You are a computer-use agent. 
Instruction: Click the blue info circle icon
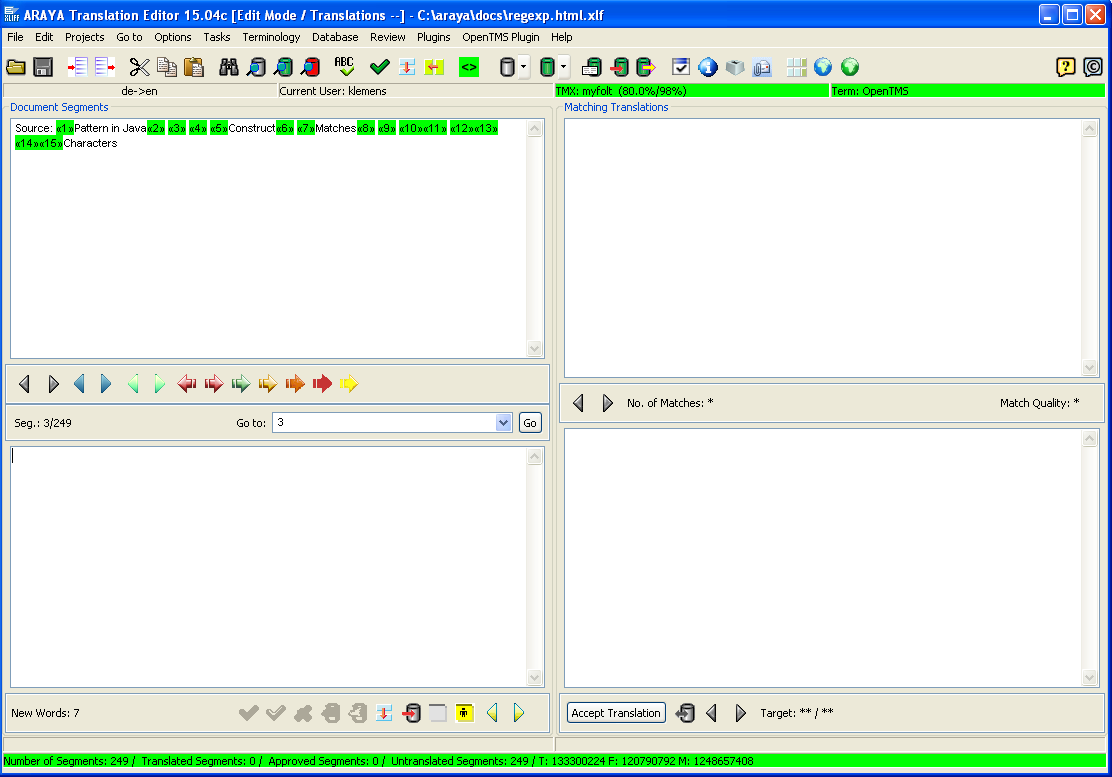[x=708, y=67]
